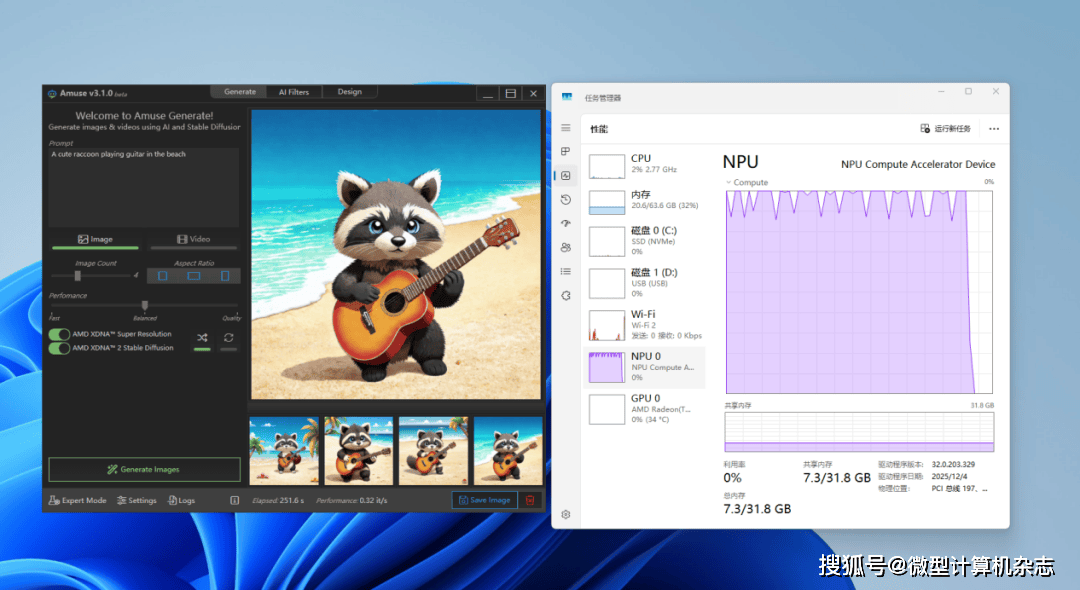The height and width of the screenshot is (590, 1080).
Task: Click the Performance slider handle
Action: click(145, 306)
